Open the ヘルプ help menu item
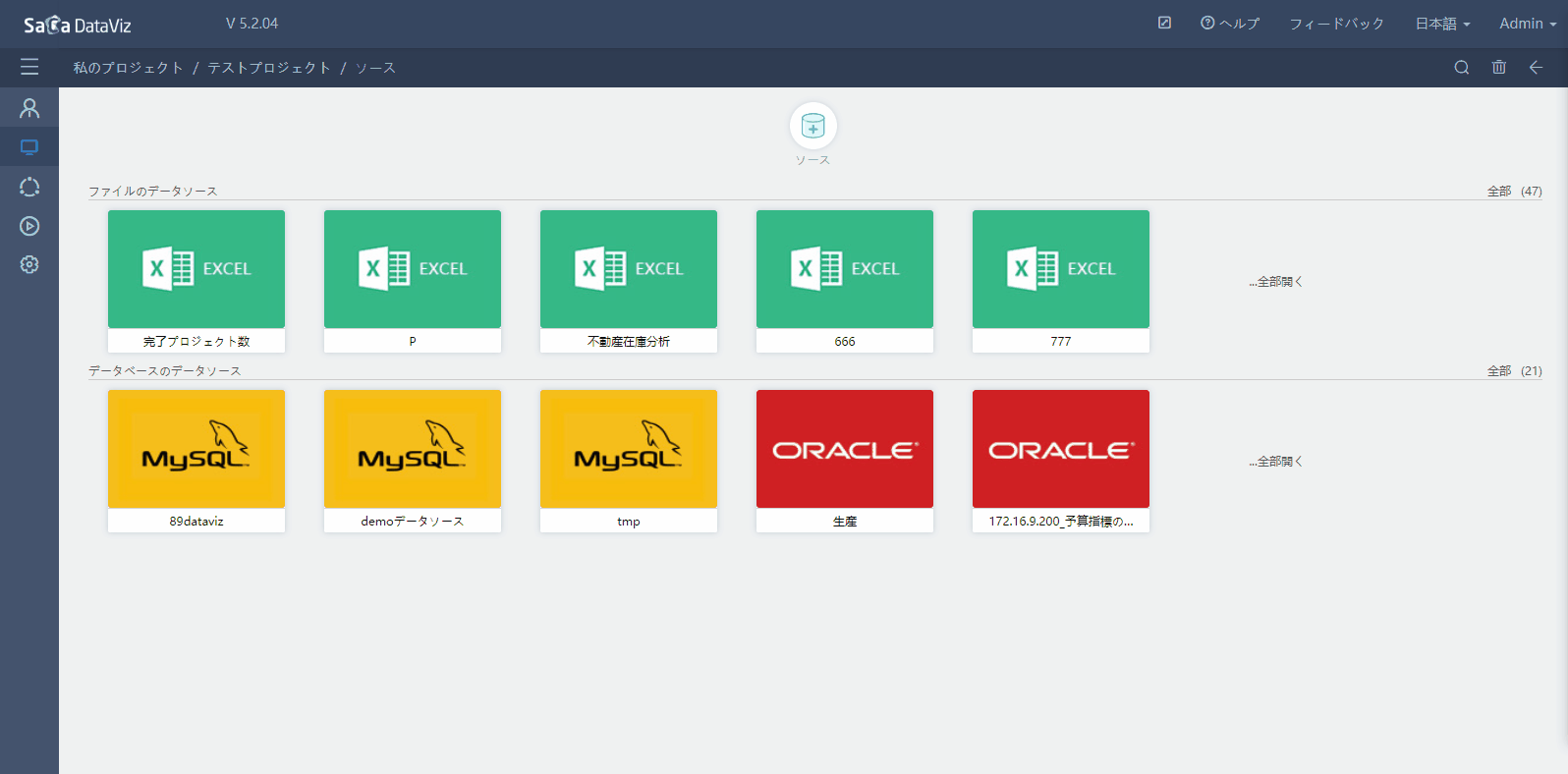The height and width of the screenshot is (774, 1568). (1230, 24)
